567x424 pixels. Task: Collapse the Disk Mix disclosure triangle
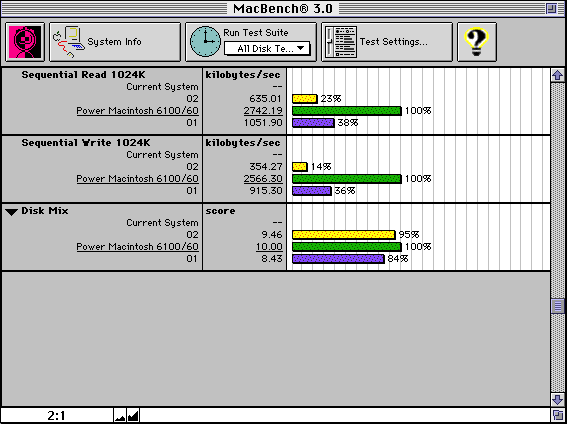(x=12, y=212)
